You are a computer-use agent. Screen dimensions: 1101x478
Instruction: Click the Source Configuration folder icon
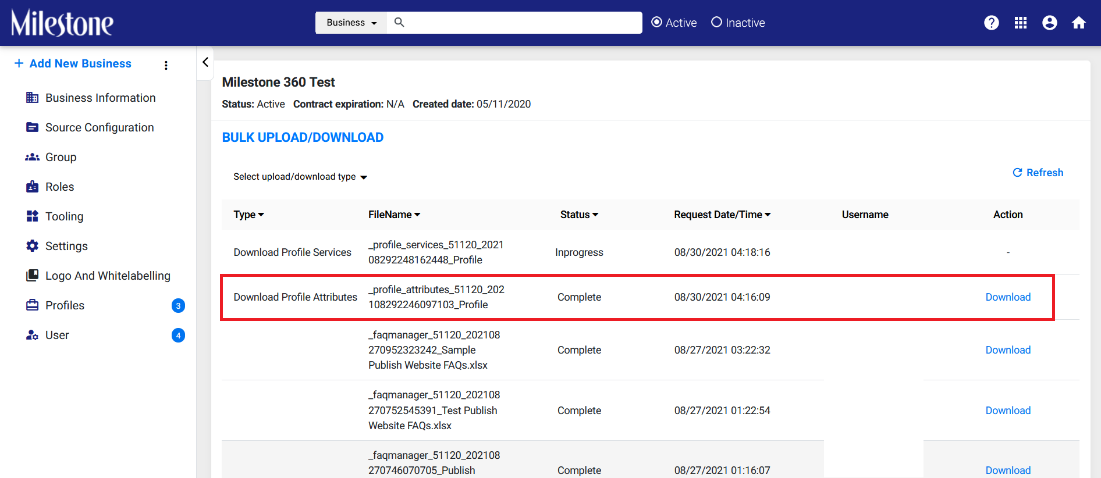coord(32,128)
